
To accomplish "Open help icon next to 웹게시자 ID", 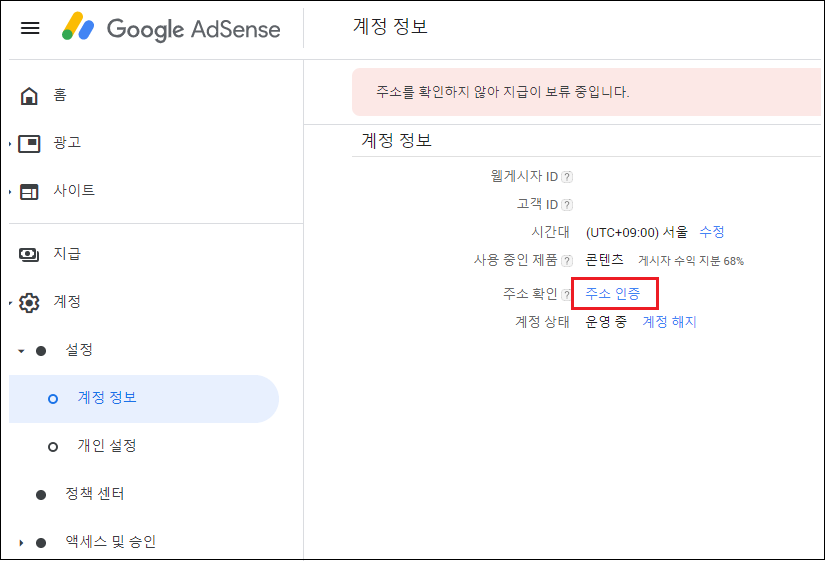I will tap(567, 177).
